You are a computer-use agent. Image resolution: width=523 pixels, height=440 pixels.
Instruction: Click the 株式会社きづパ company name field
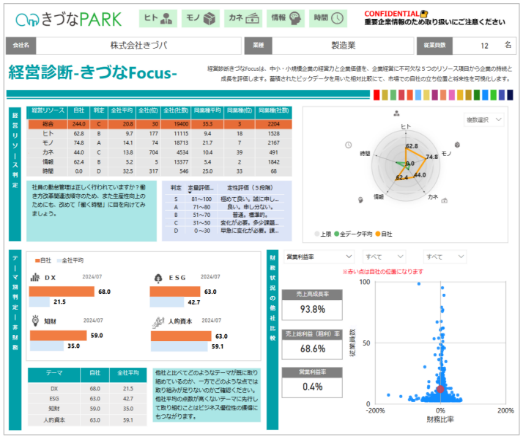tap(139, 46)
